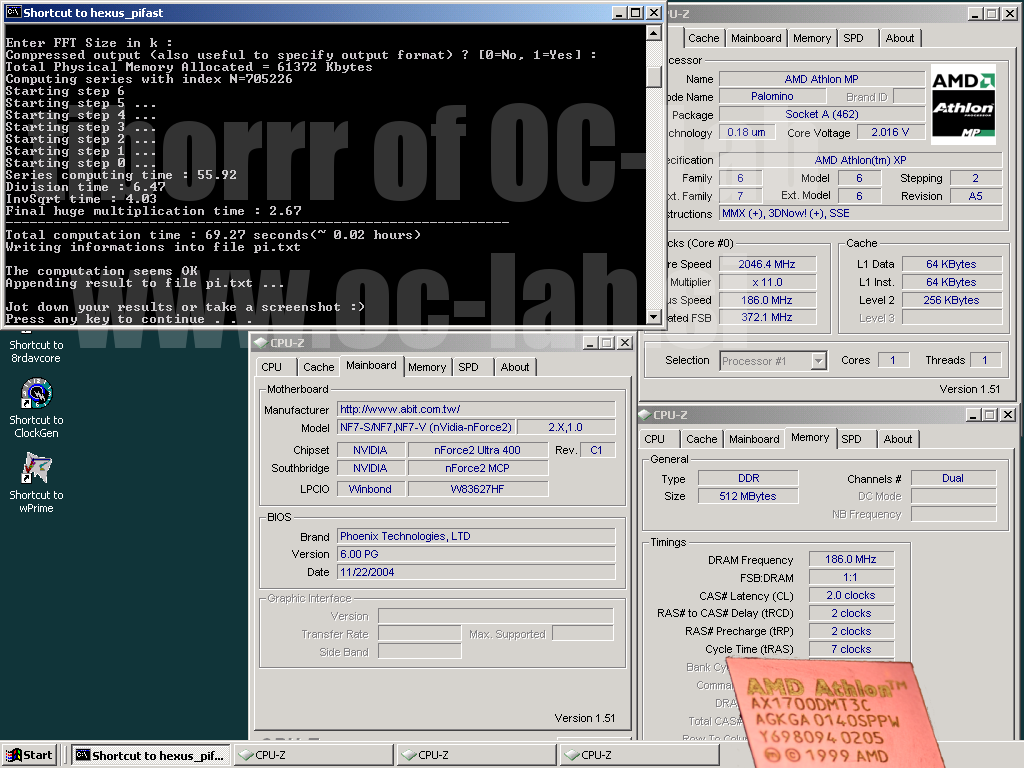
Task: Click the Socket A (462) package value
Action: tap(822, 114)
